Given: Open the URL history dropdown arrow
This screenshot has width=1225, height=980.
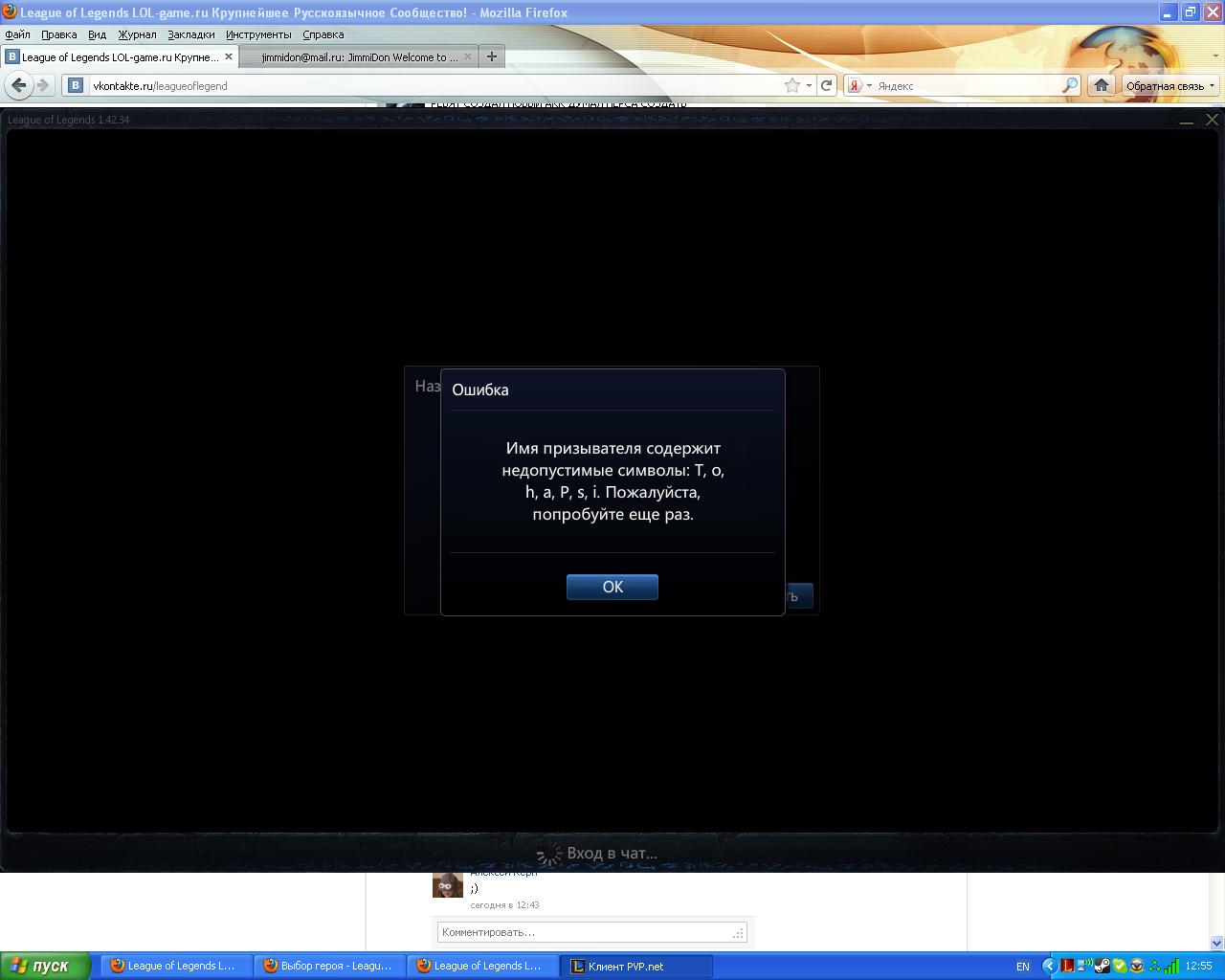Looking at the screenshot, I should [x=809, y=85].
